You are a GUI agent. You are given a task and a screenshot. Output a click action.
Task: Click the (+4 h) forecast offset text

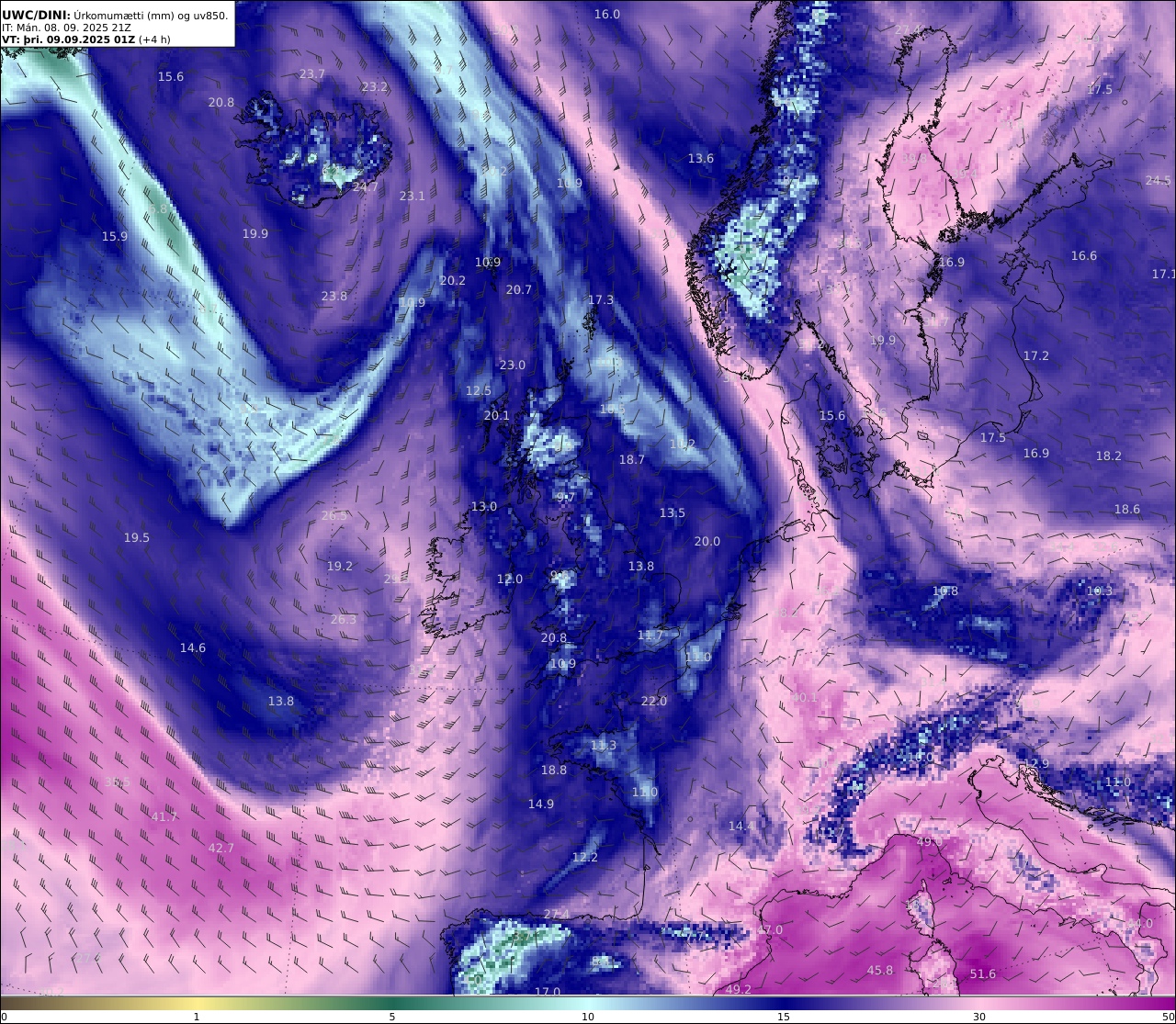[154, 39]
